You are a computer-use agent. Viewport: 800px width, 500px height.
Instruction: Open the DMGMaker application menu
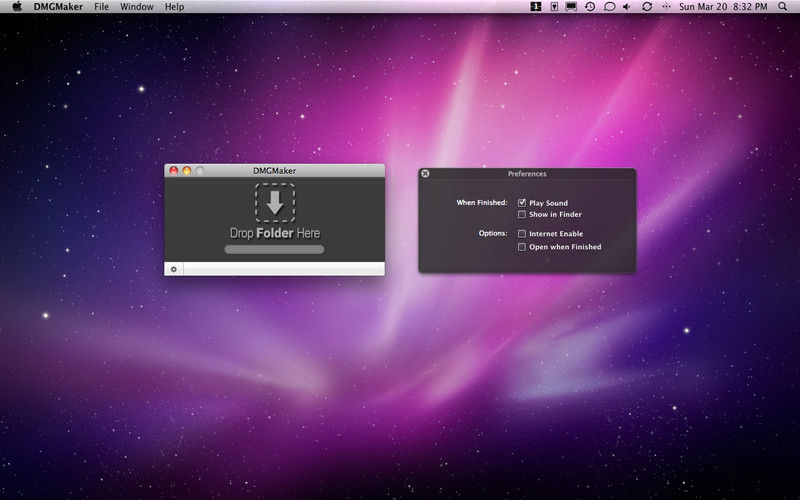tap(58, 7)
